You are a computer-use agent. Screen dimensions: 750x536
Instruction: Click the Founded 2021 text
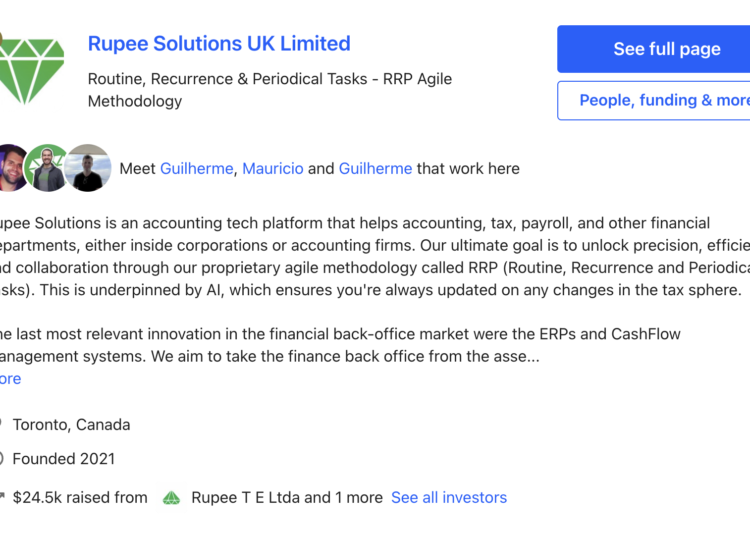tap(64, 459)
